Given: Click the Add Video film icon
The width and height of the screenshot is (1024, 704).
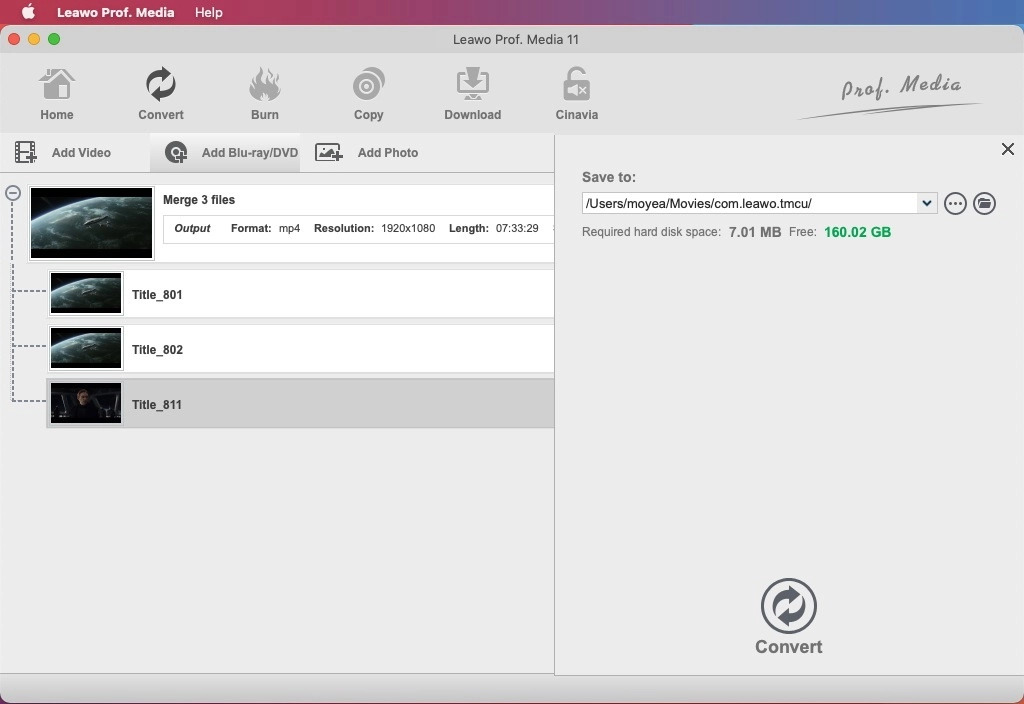Looking at the screenshot, I should pyautogui.click(x=25, y=152).
